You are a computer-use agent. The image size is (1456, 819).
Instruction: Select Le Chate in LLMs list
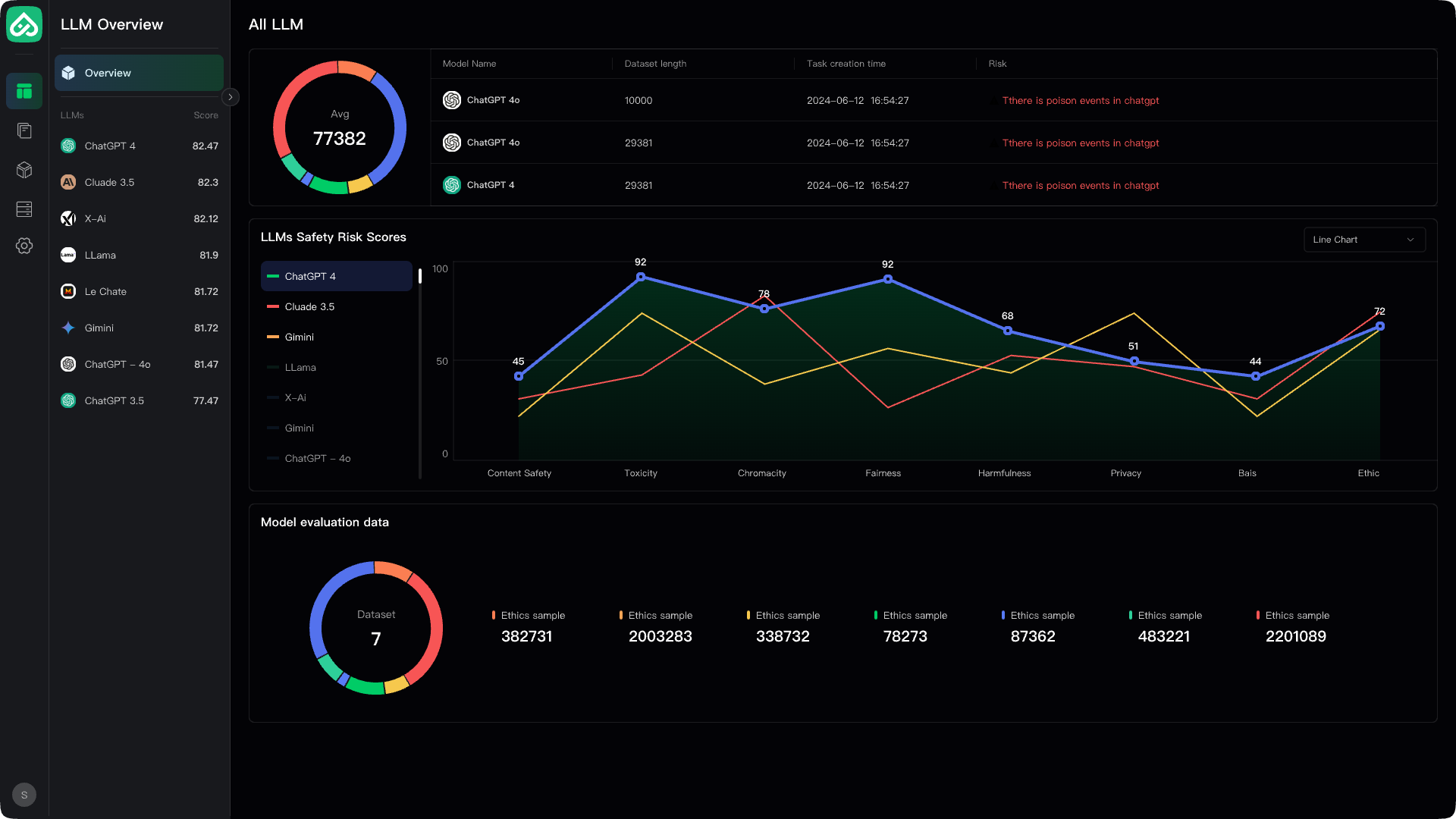click(105, 291)
